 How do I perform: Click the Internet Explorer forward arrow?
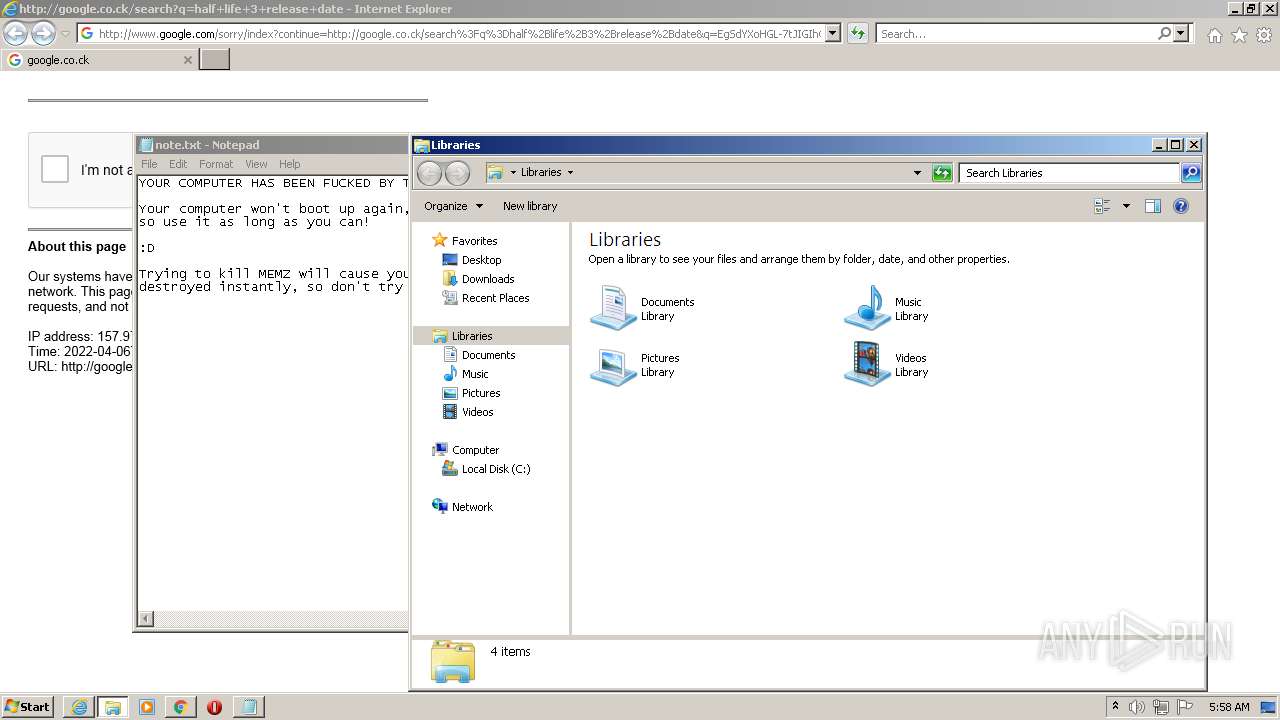point(43,34)
